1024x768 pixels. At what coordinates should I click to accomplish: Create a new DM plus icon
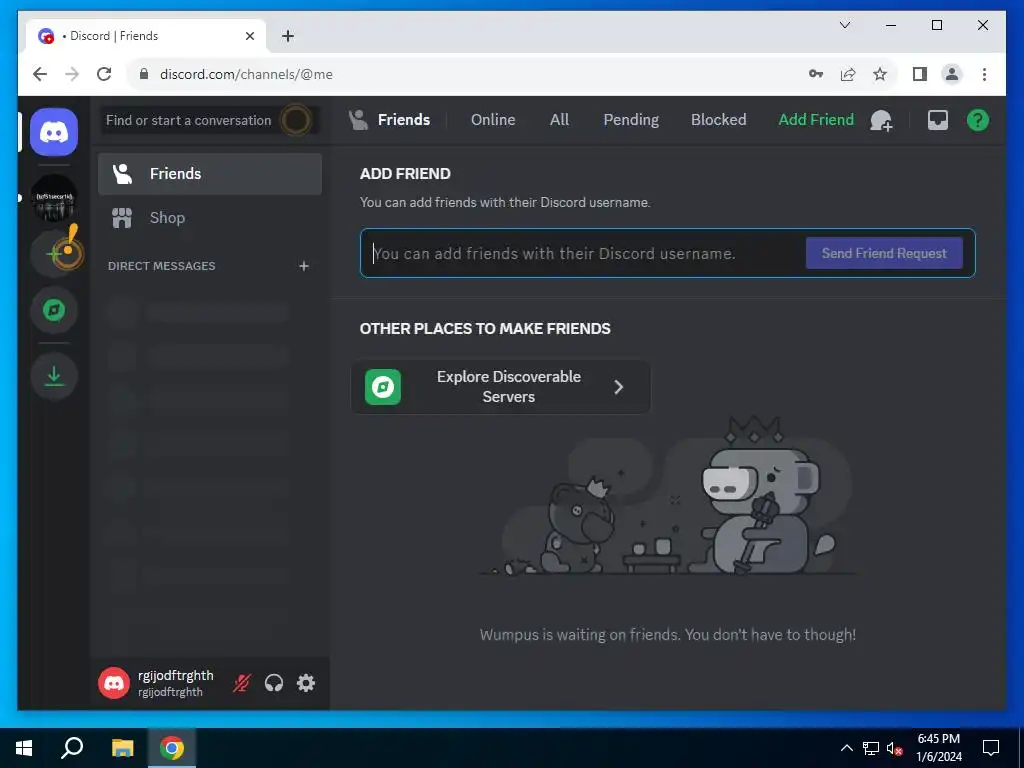[304, 266]
